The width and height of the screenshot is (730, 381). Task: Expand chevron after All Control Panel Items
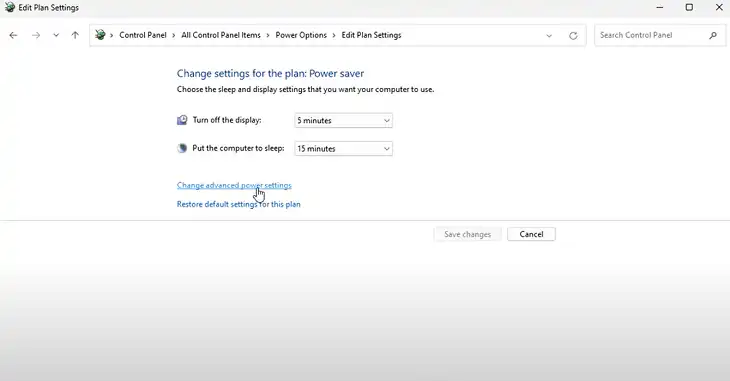click(268, 35)
